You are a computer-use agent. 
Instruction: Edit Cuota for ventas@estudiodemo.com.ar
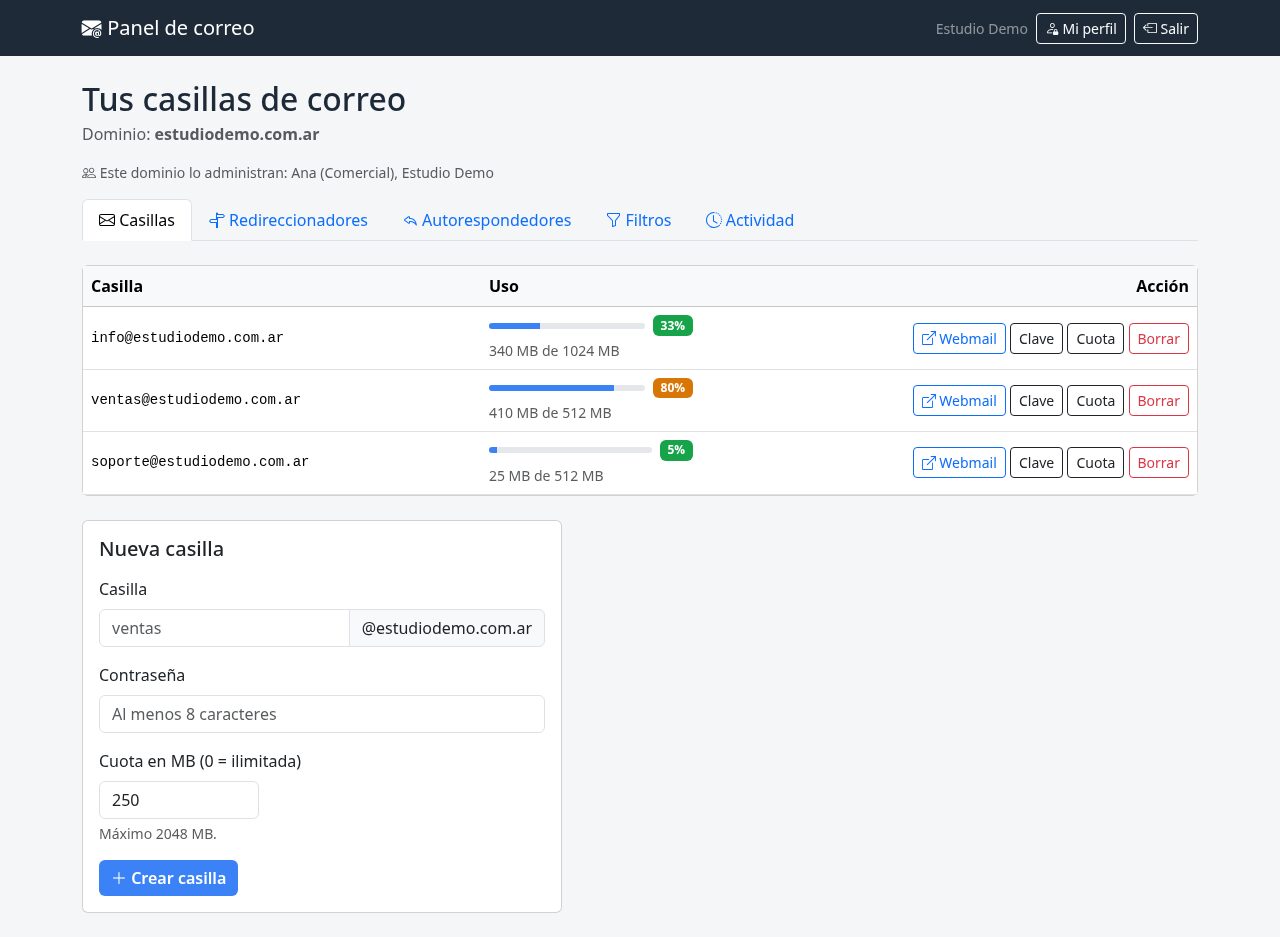[x=1096, y=401]
